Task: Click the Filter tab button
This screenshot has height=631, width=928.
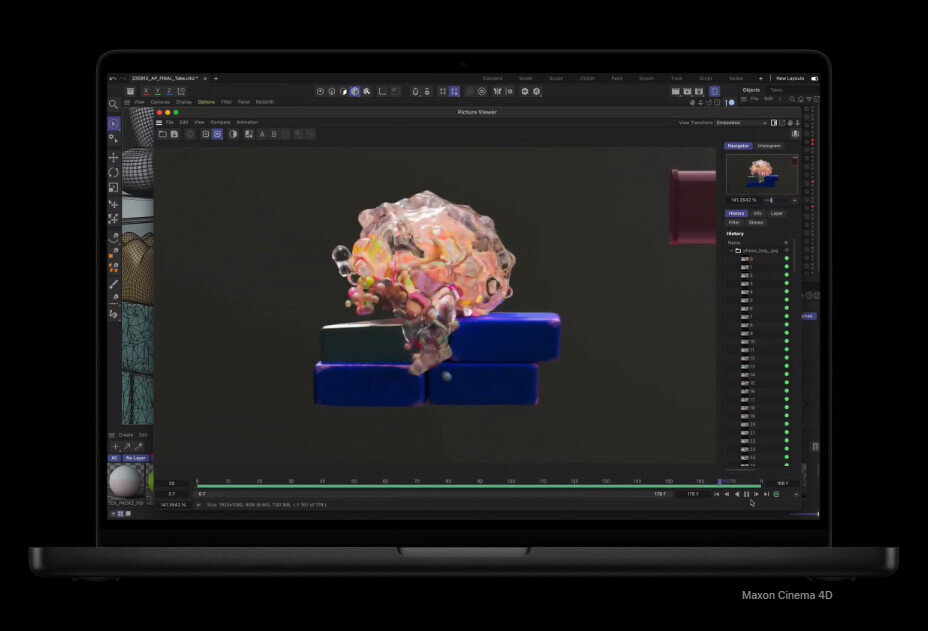Action: pos(734,222)
